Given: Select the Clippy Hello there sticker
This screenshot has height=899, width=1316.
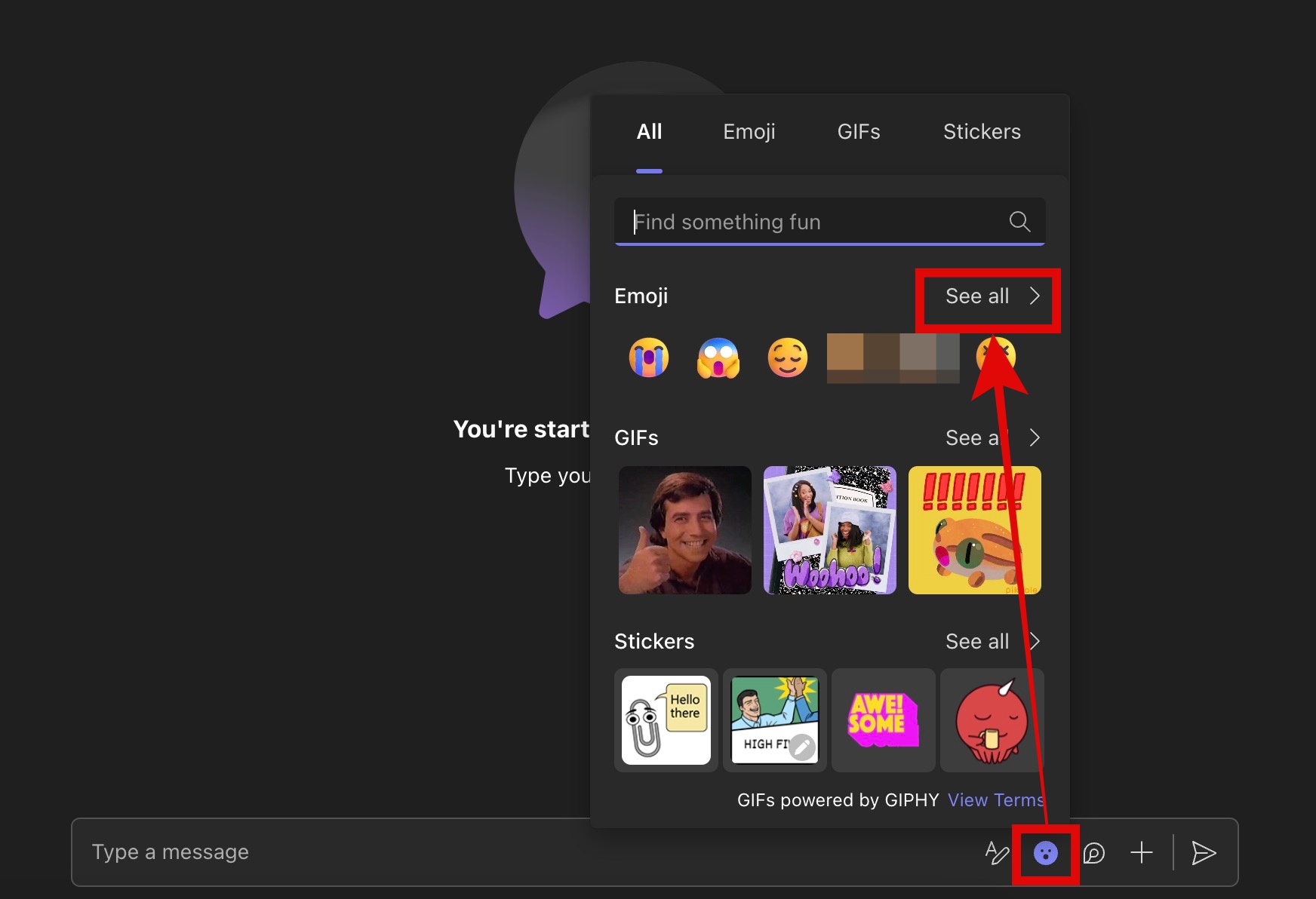Looking at the screenshot, I should tap(666, 720).
